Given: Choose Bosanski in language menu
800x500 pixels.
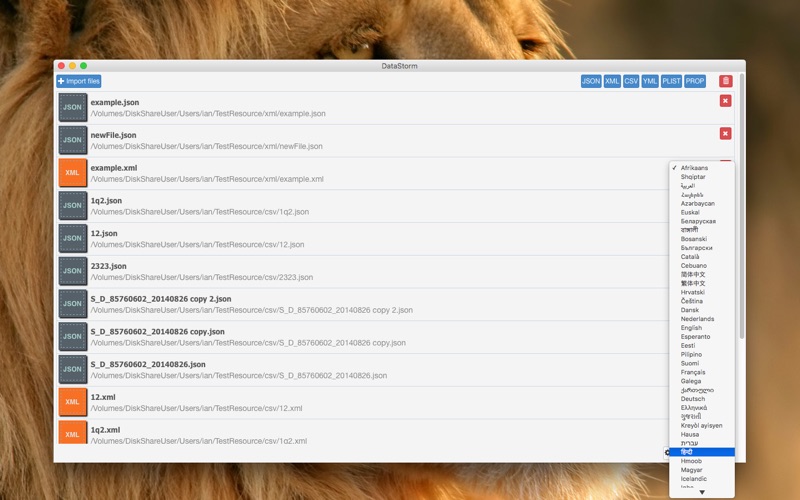Looking at the screenshot, I should [x=702, y=239].
